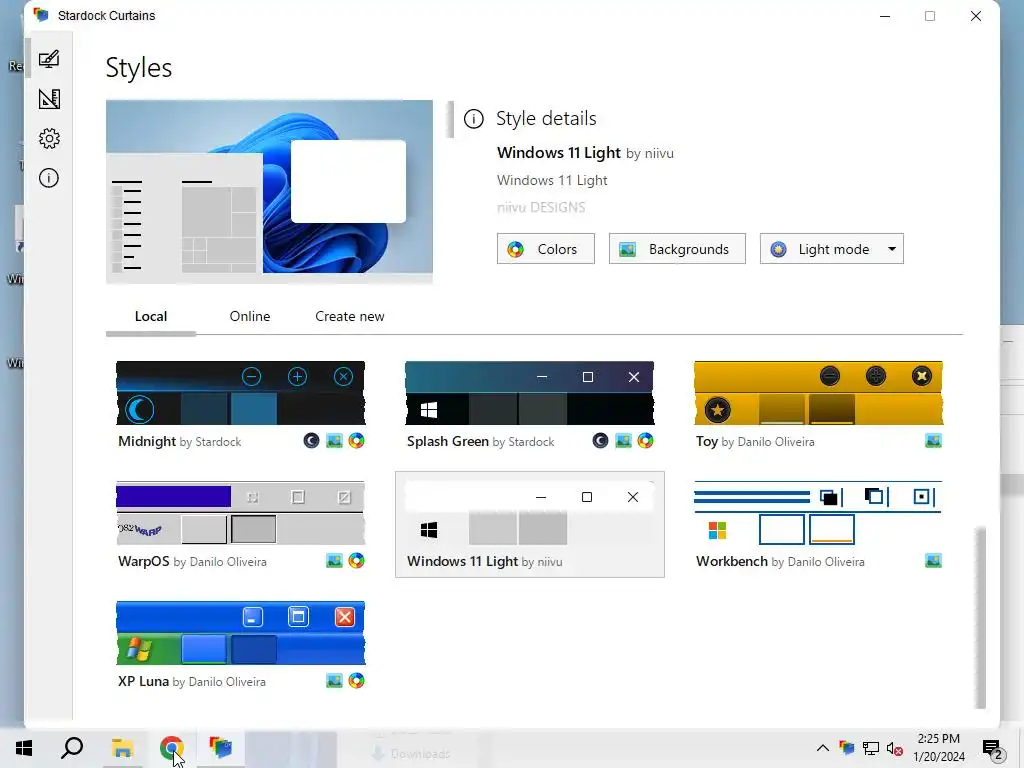The width and height of the screenshot is (1024, 768).
Task: Click the muted volume tray icon
Action: pyautogui.click(x=895, y=748)
